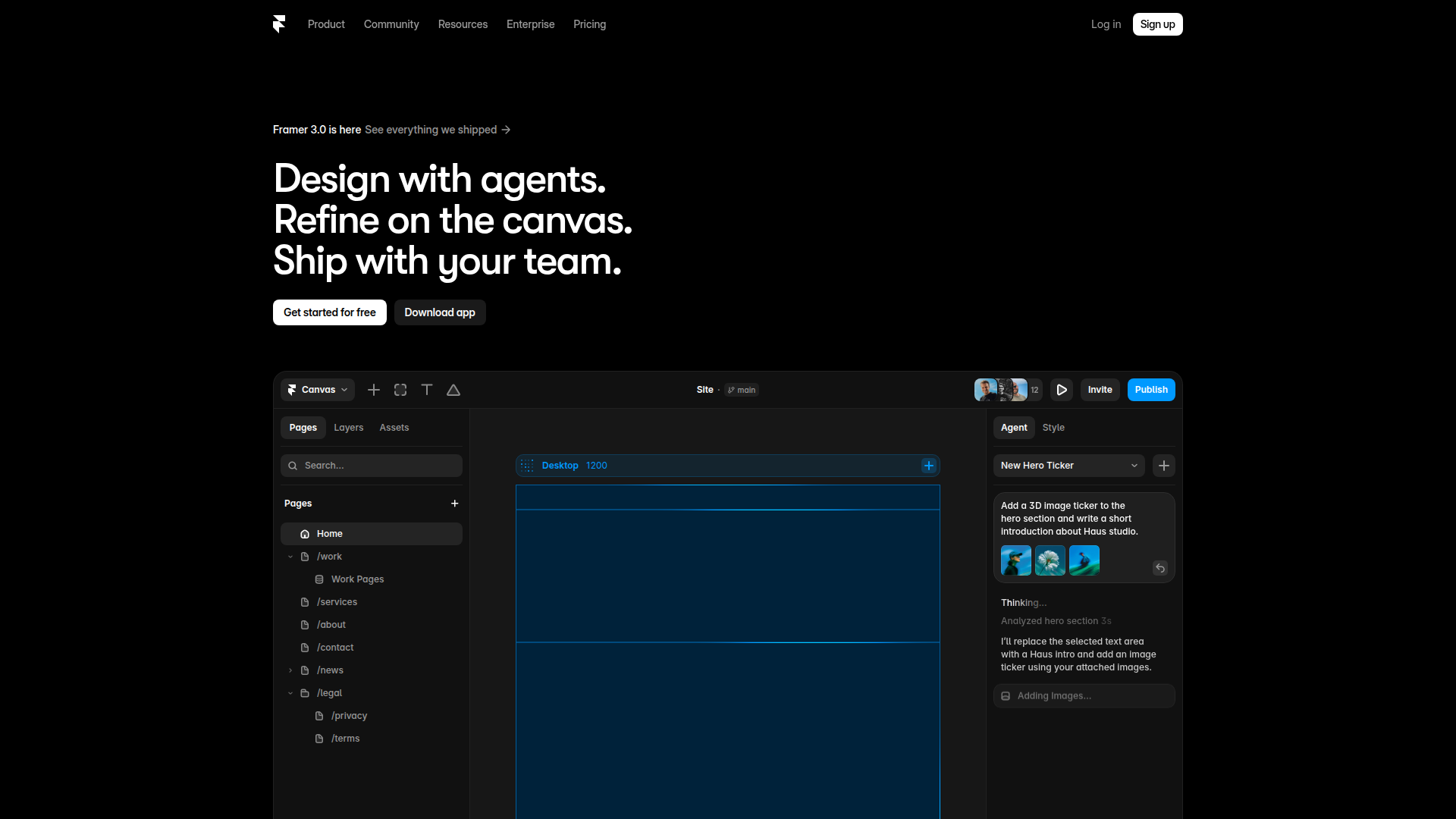Click the Desktop breakpoint label
1456x819 pixels.
pyautogui.click(x=560, y=466)
